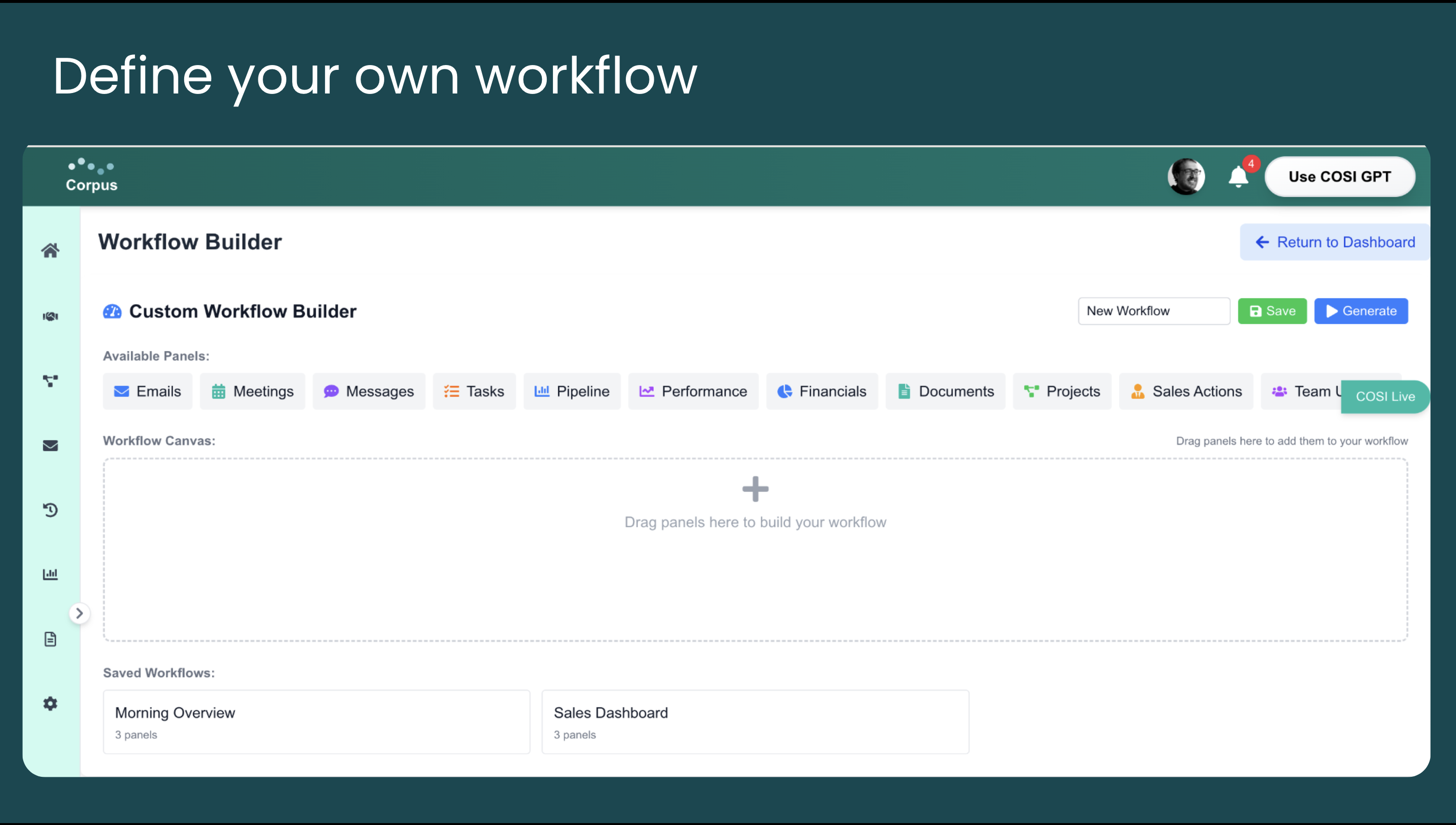Open the Morning Overview saved workflow

click(x=316, y=722)
